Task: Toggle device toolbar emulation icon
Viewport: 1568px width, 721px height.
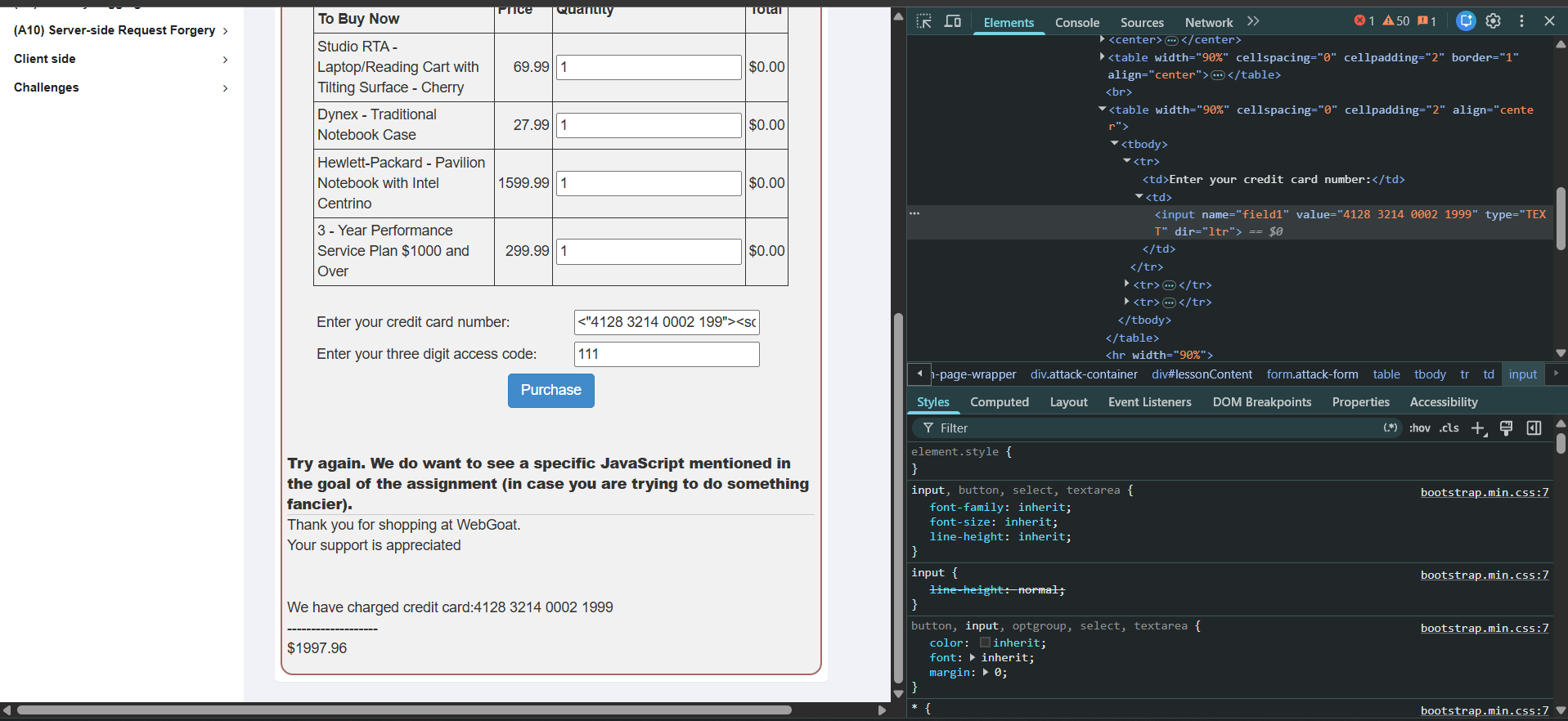Action: (x=953, y=21)
